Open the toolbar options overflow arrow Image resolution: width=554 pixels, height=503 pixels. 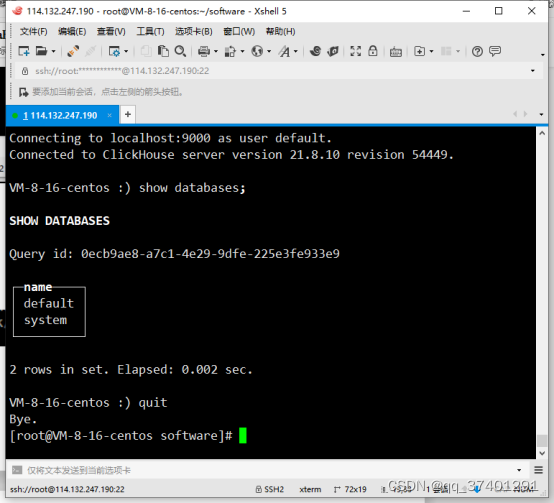tap(542, 54)
